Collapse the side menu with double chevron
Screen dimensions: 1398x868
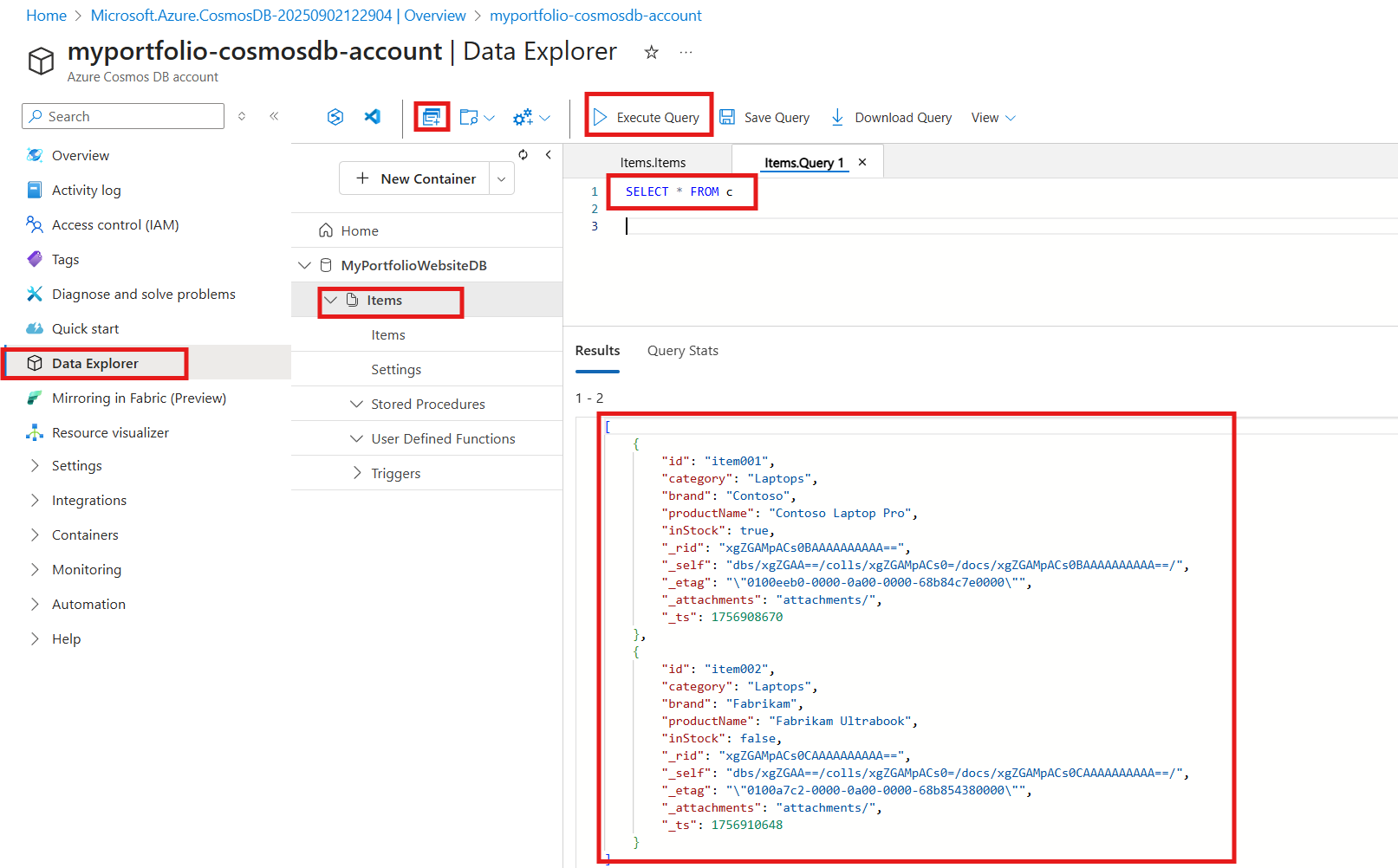click(x=274, y=115)
